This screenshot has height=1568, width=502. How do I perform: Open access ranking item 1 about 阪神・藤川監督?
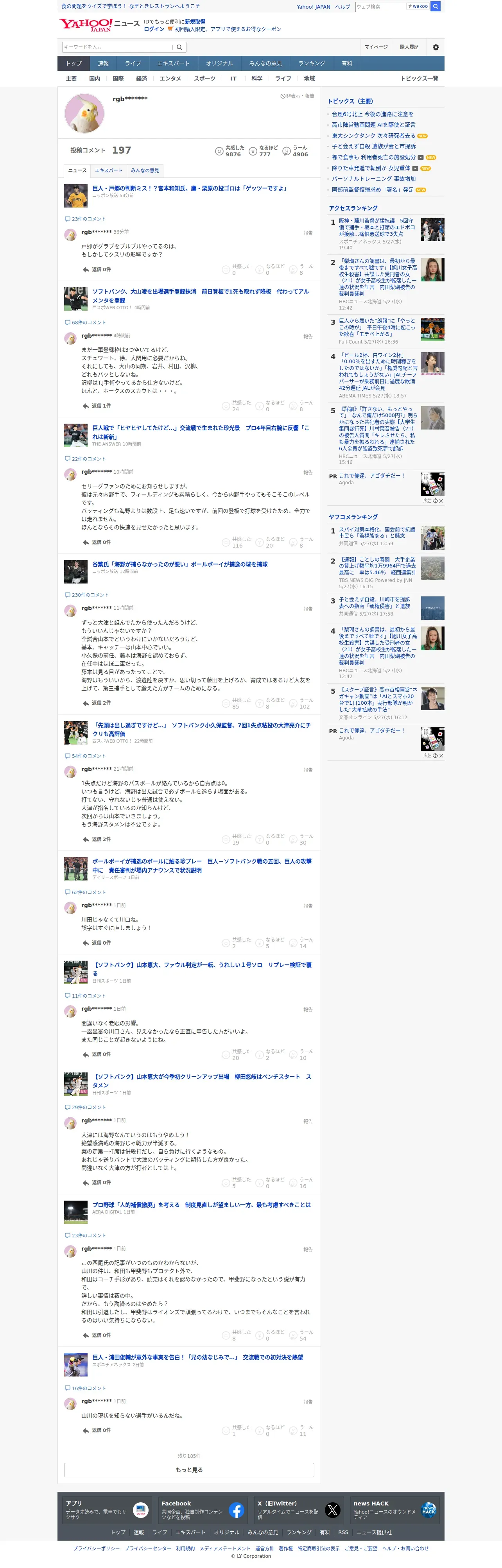(378, 228)
